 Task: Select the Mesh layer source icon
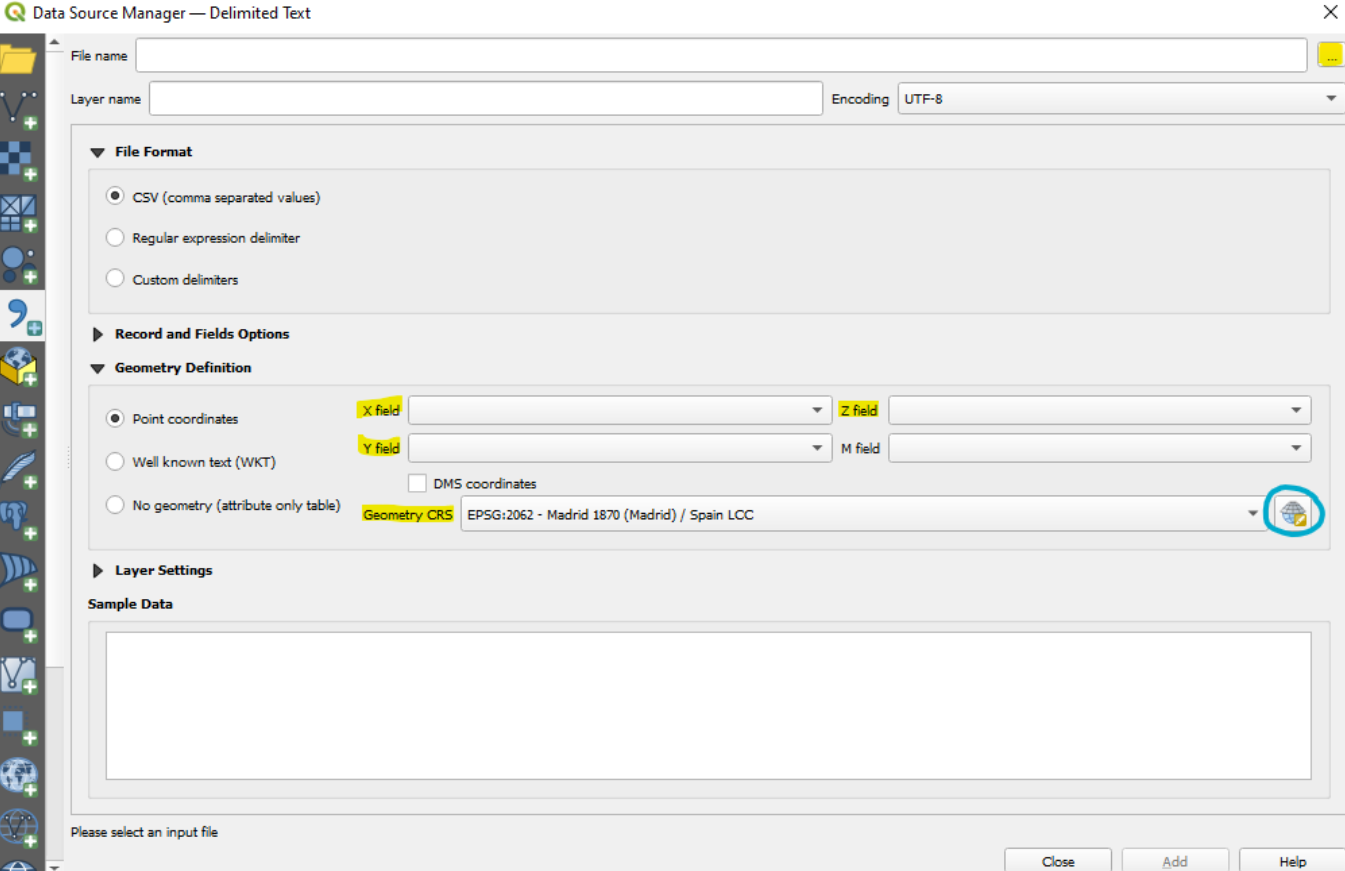click(x=19, y=212)
